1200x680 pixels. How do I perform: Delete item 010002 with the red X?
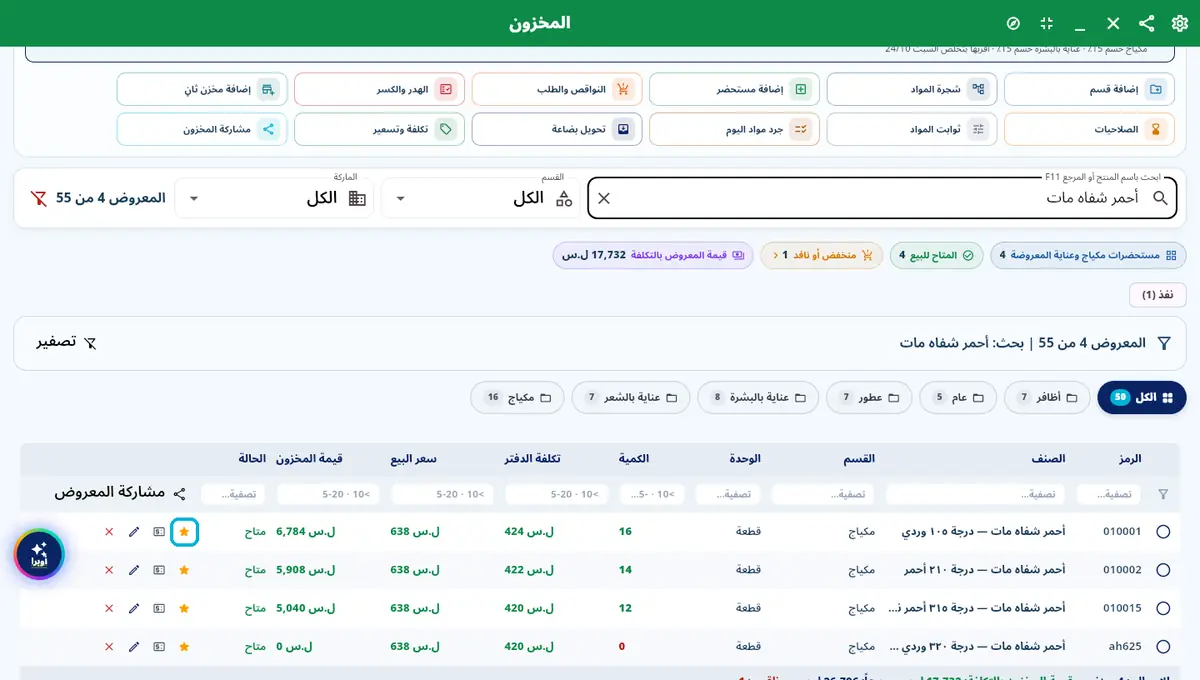pyautogui.click(x=109, y=570)
